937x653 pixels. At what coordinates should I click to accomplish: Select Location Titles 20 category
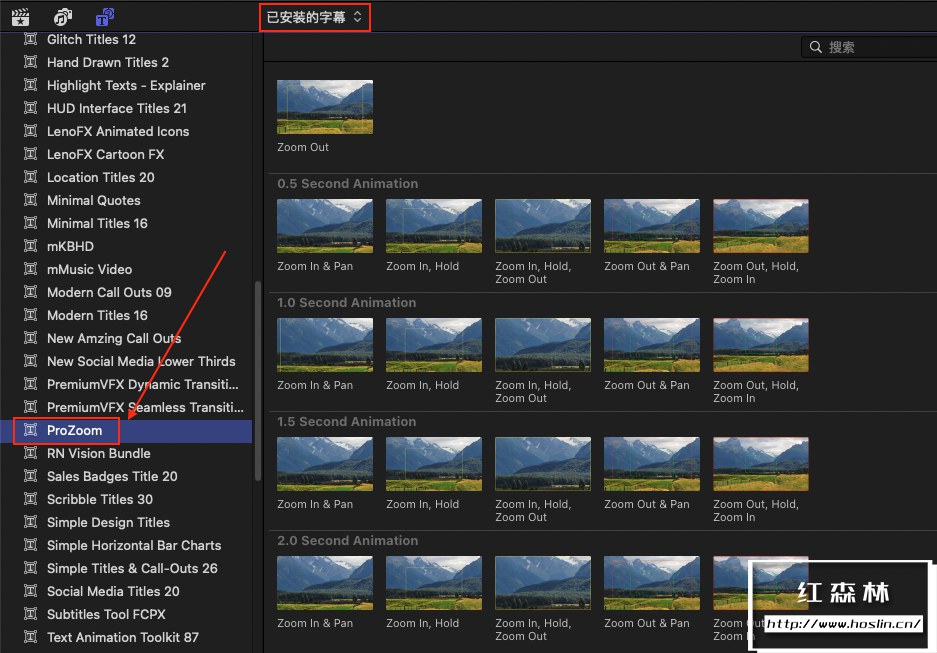(126, 177)
